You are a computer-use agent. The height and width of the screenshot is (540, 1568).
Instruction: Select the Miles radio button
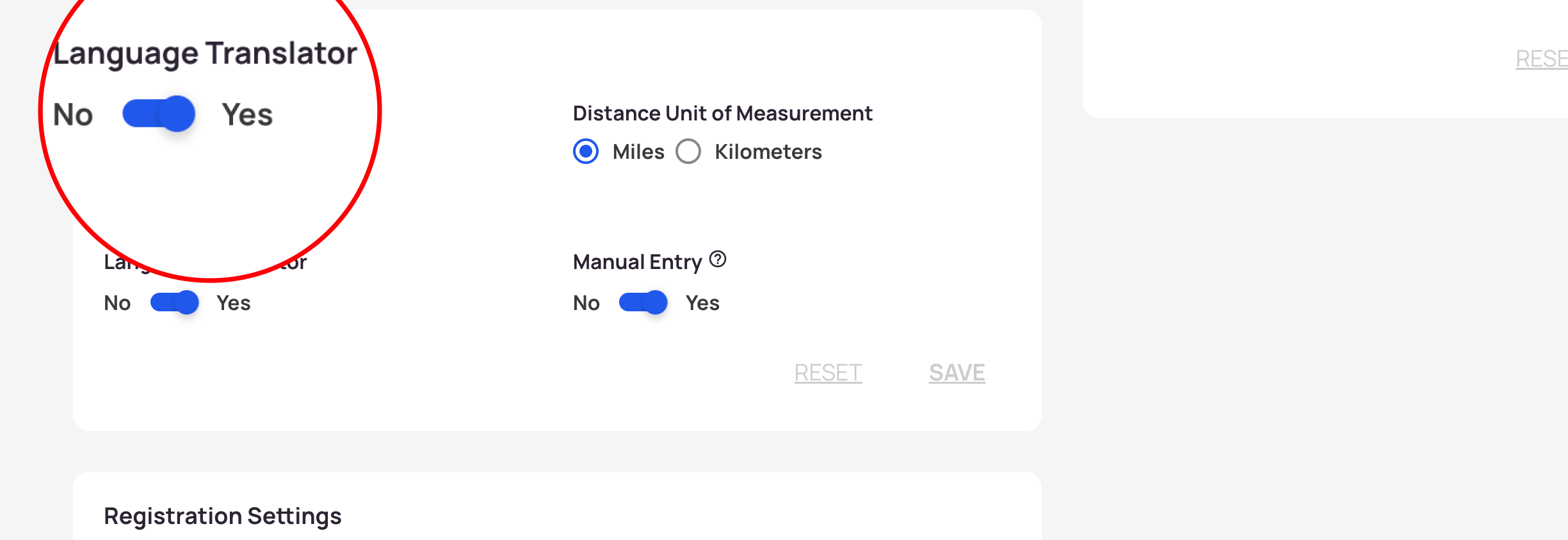click(x=586, y=152)
